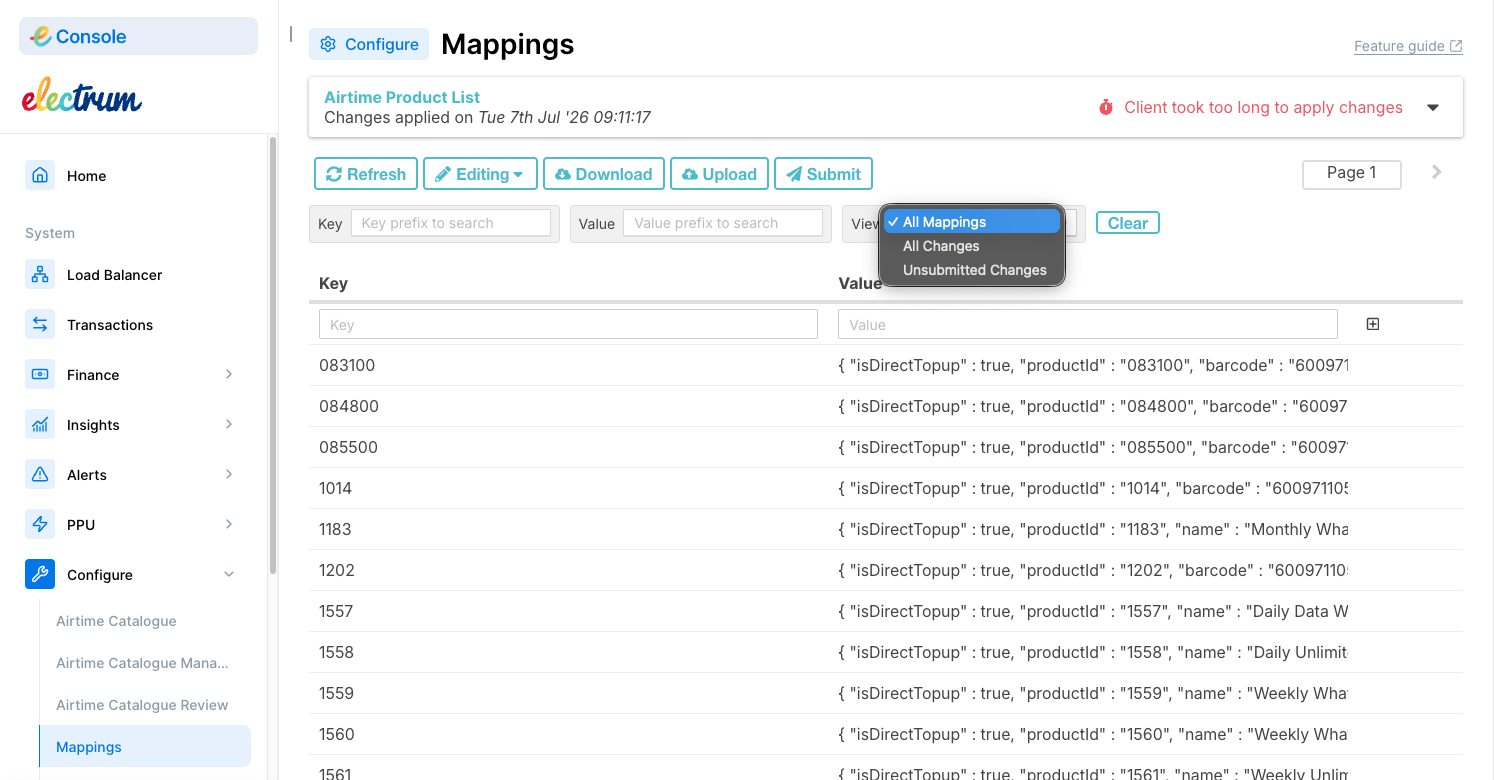Go to next page with the right arrow

[1437, 172]
